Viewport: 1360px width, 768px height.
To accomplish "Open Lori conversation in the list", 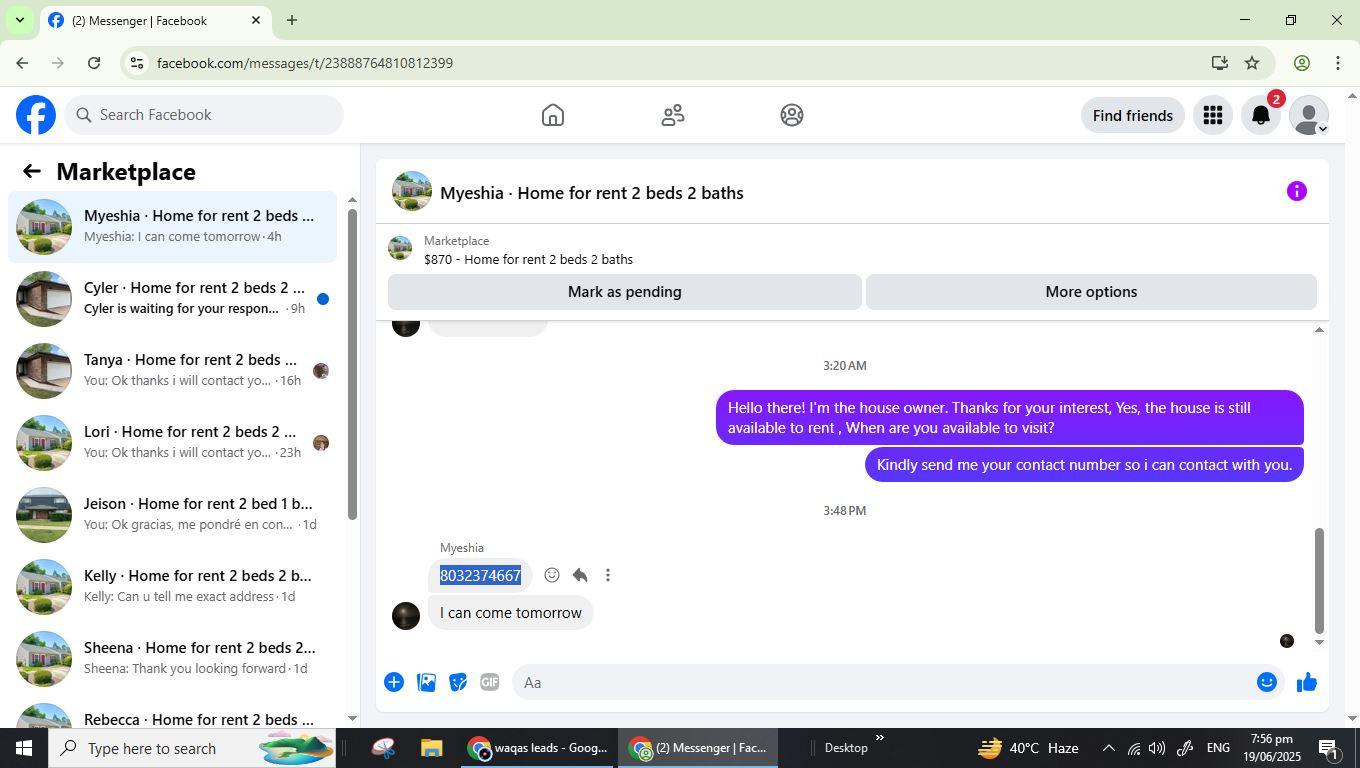I will click(172, 443).
